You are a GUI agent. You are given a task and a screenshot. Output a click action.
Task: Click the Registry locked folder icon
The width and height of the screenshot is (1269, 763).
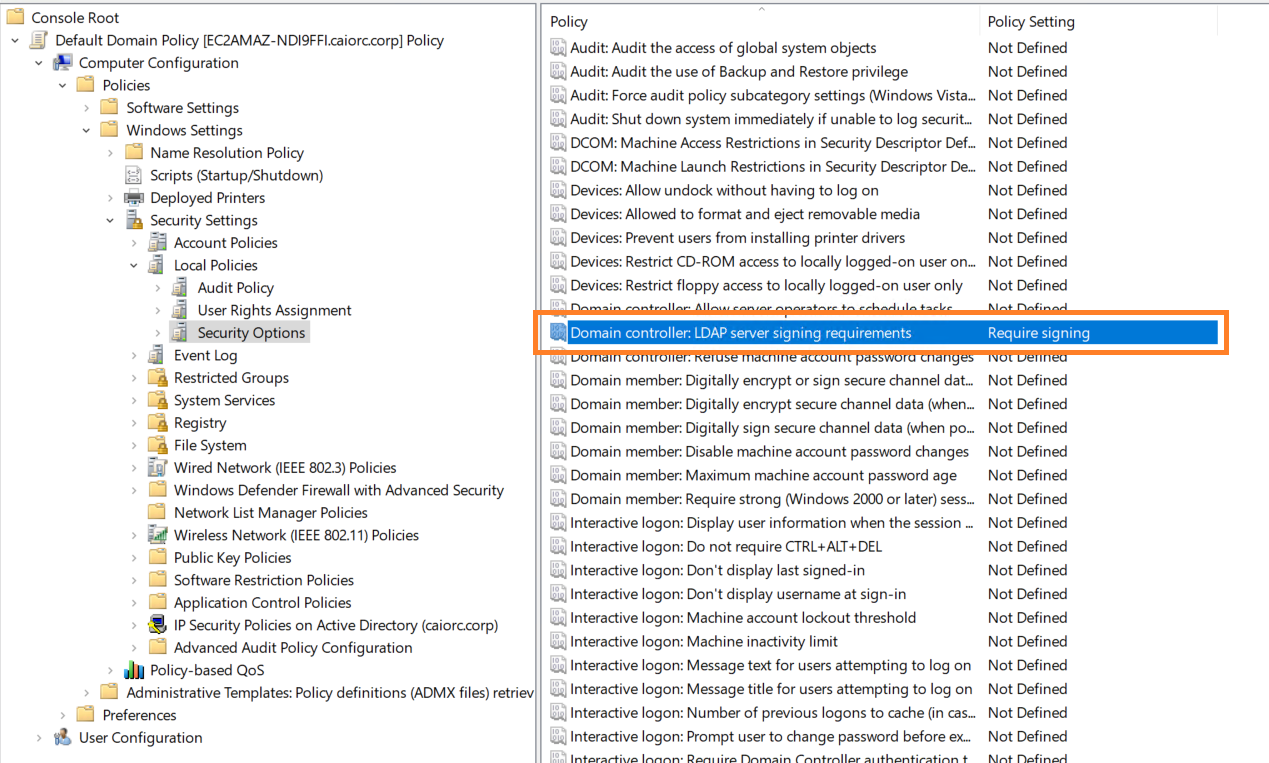click(157, 423)
